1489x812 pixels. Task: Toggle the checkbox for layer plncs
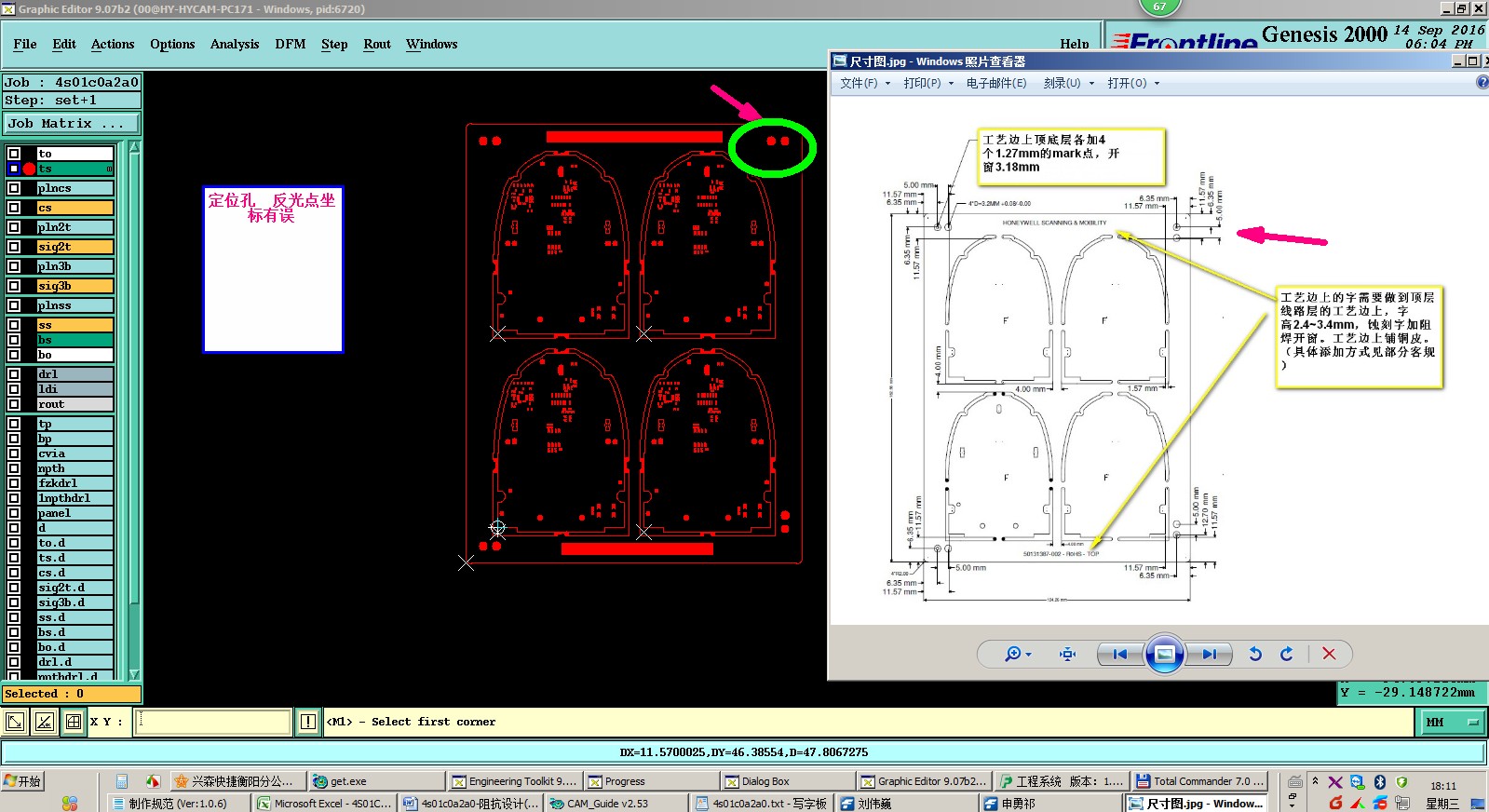coord(14,188)
